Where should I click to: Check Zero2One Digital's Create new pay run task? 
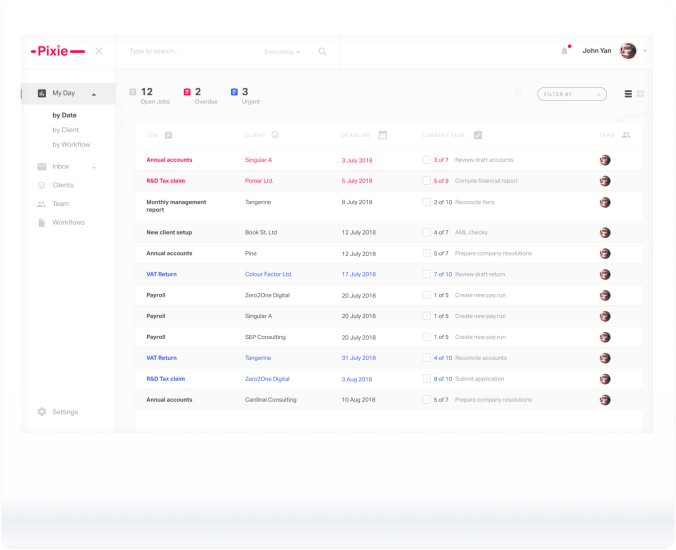point(426,295)
